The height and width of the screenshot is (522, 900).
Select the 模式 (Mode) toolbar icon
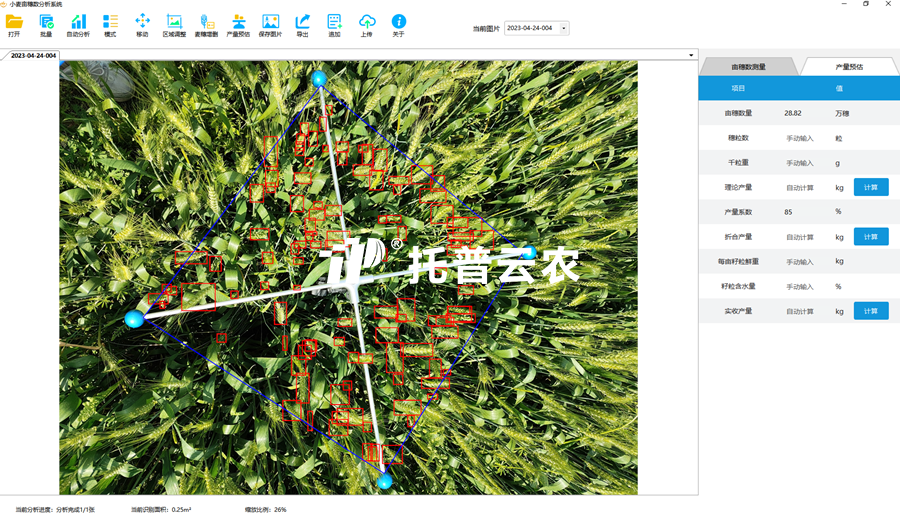pos(110,22)
